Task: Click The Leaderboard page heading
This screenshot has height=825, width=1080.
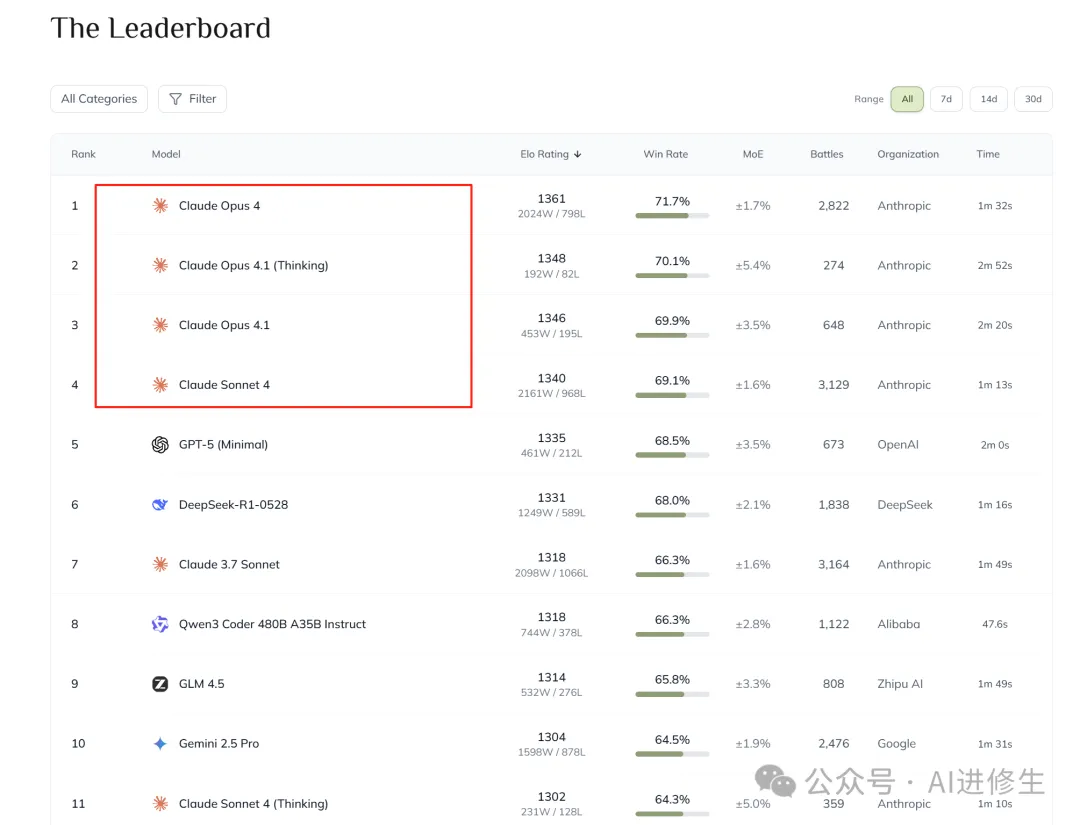Action: 160,28
